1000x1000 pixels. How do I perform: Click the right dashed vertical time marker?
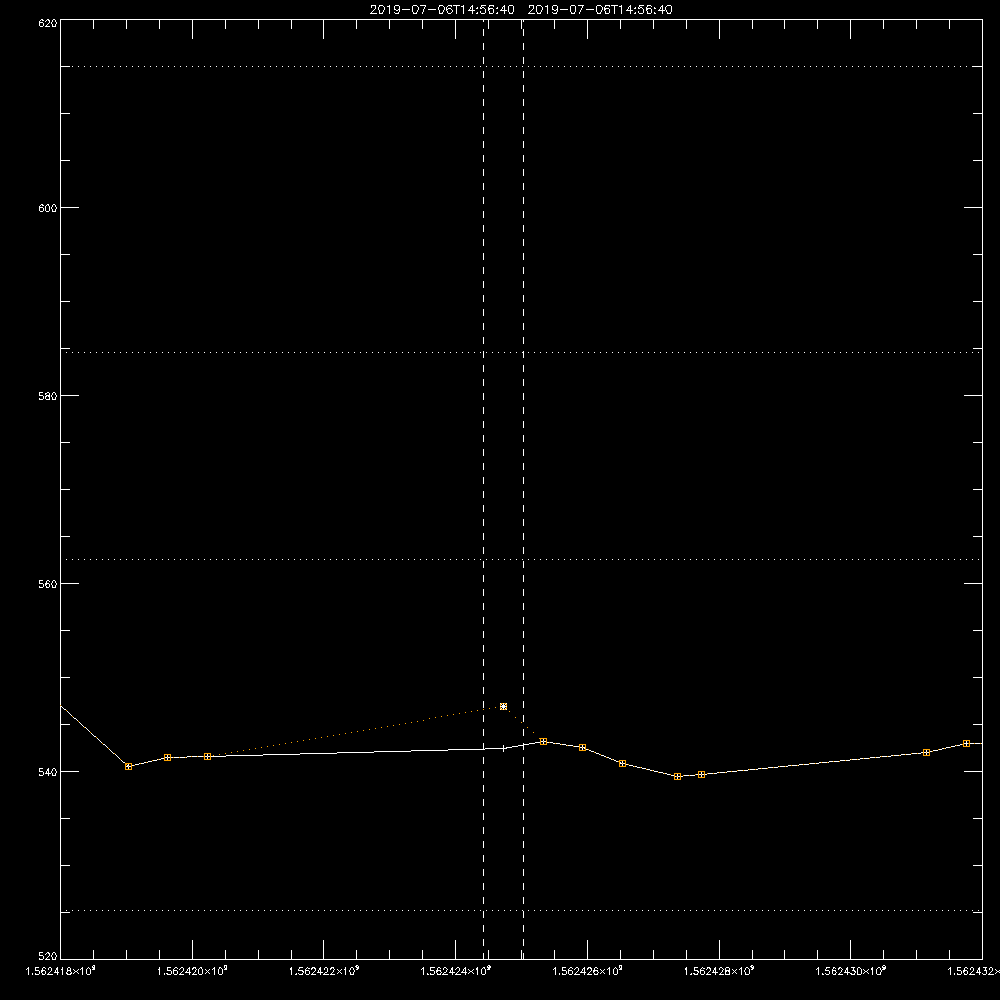point(524,489)
